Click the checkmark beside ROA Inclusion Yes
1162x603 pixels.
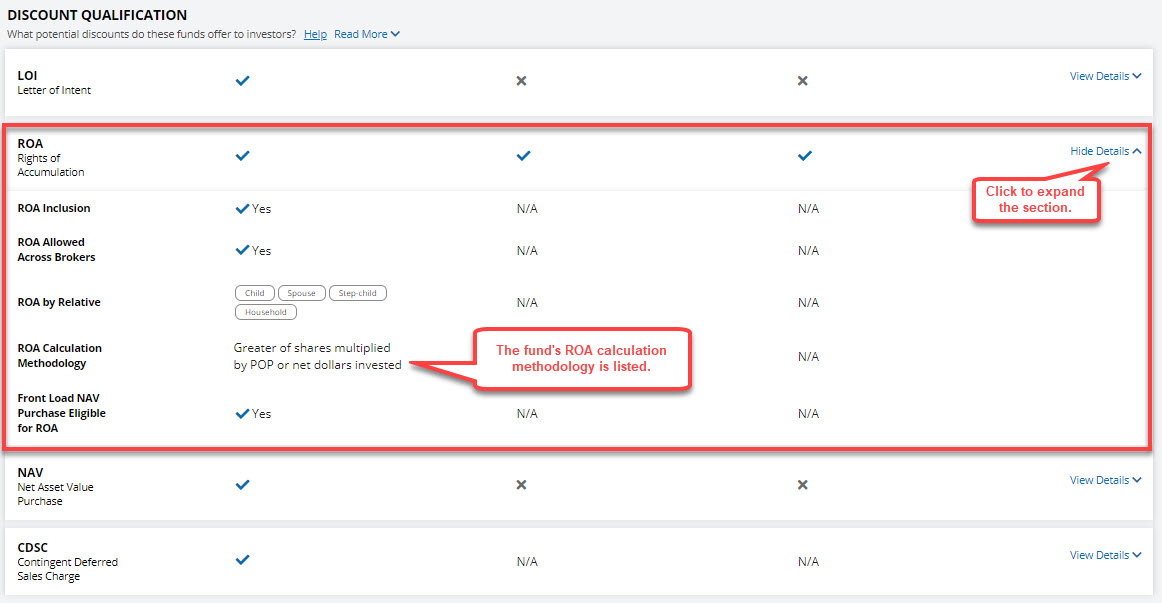240,208
